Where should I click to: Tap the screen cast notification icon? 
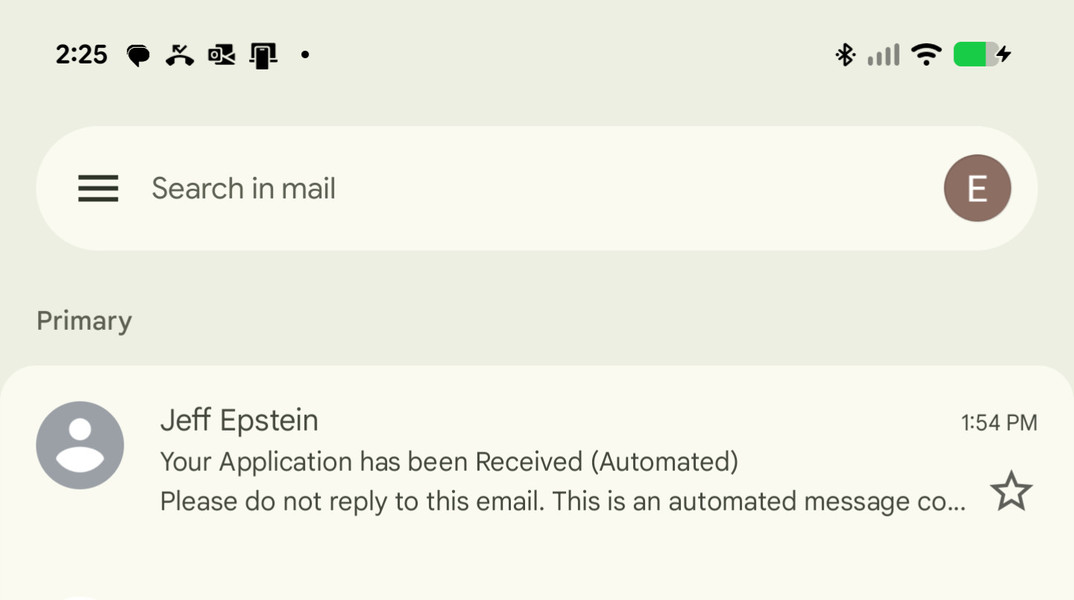coord(263,55)
